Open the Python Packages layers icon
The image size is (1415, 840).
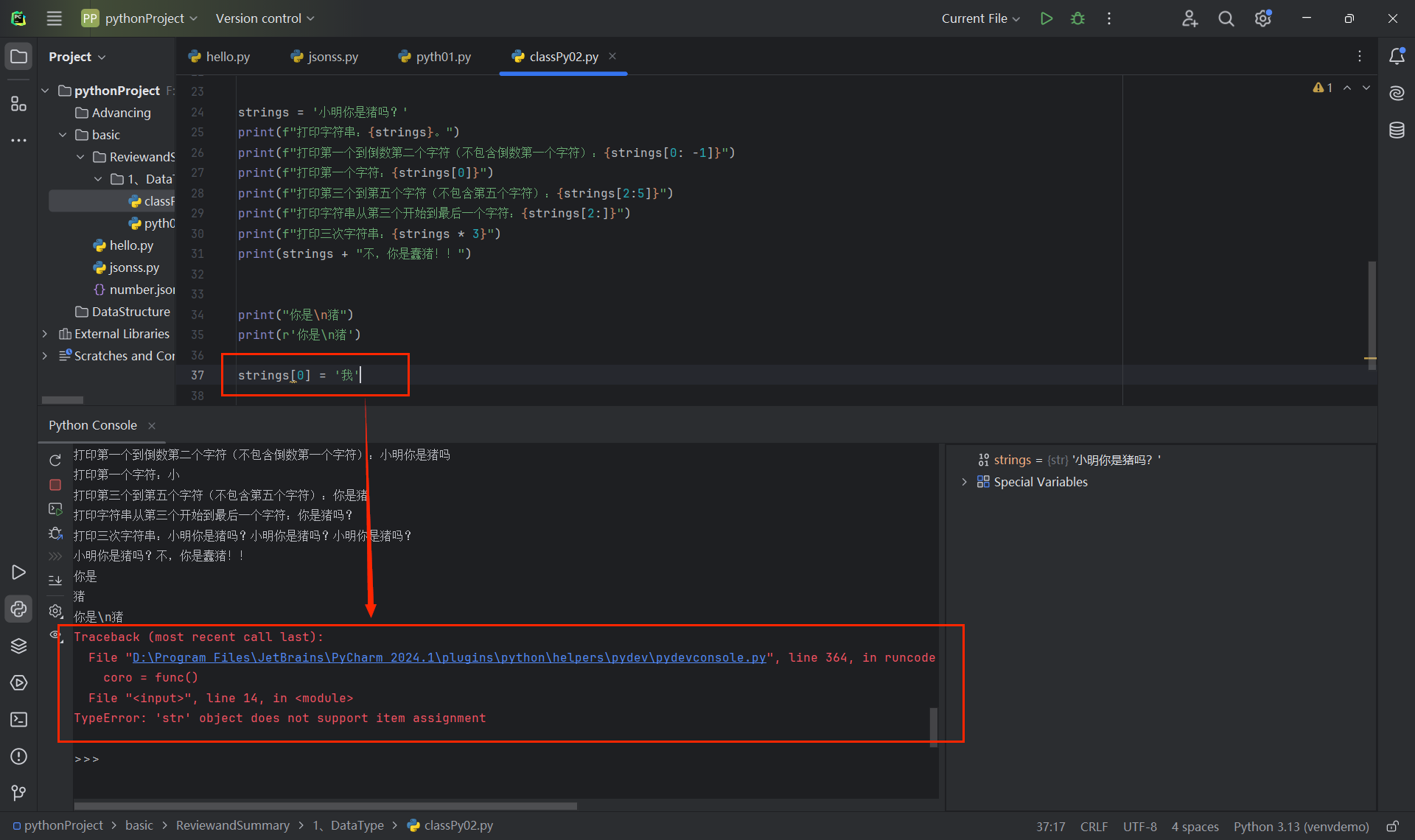(x=19, y=646)
